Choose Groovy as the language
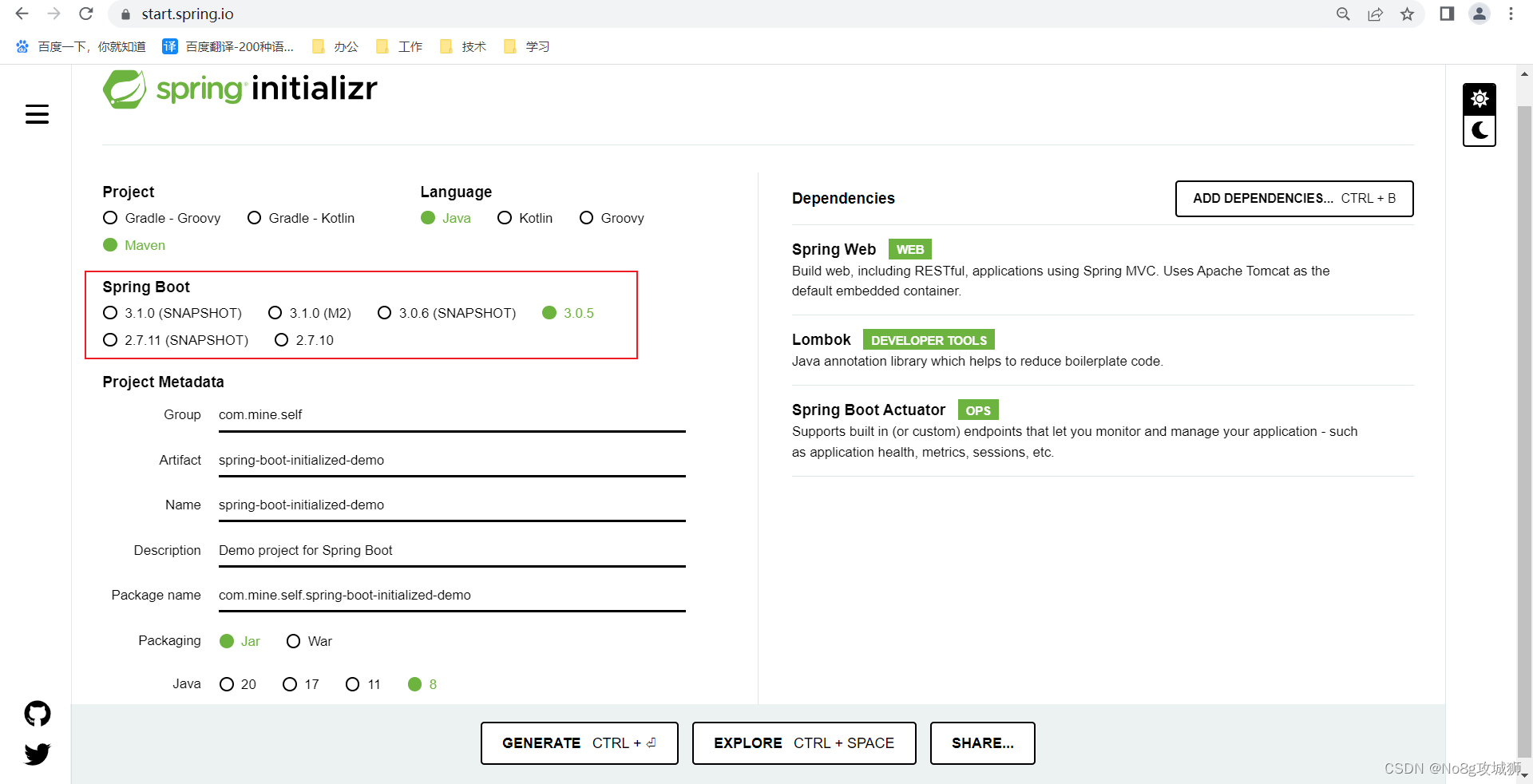 [612, 218]
